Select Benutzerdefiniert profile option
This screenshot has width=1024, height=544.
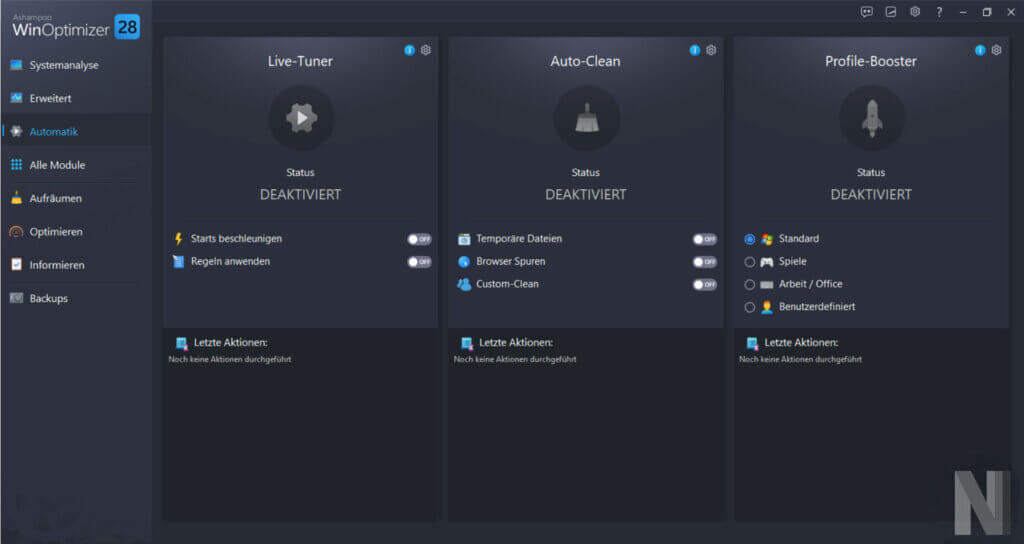(750, 307)
